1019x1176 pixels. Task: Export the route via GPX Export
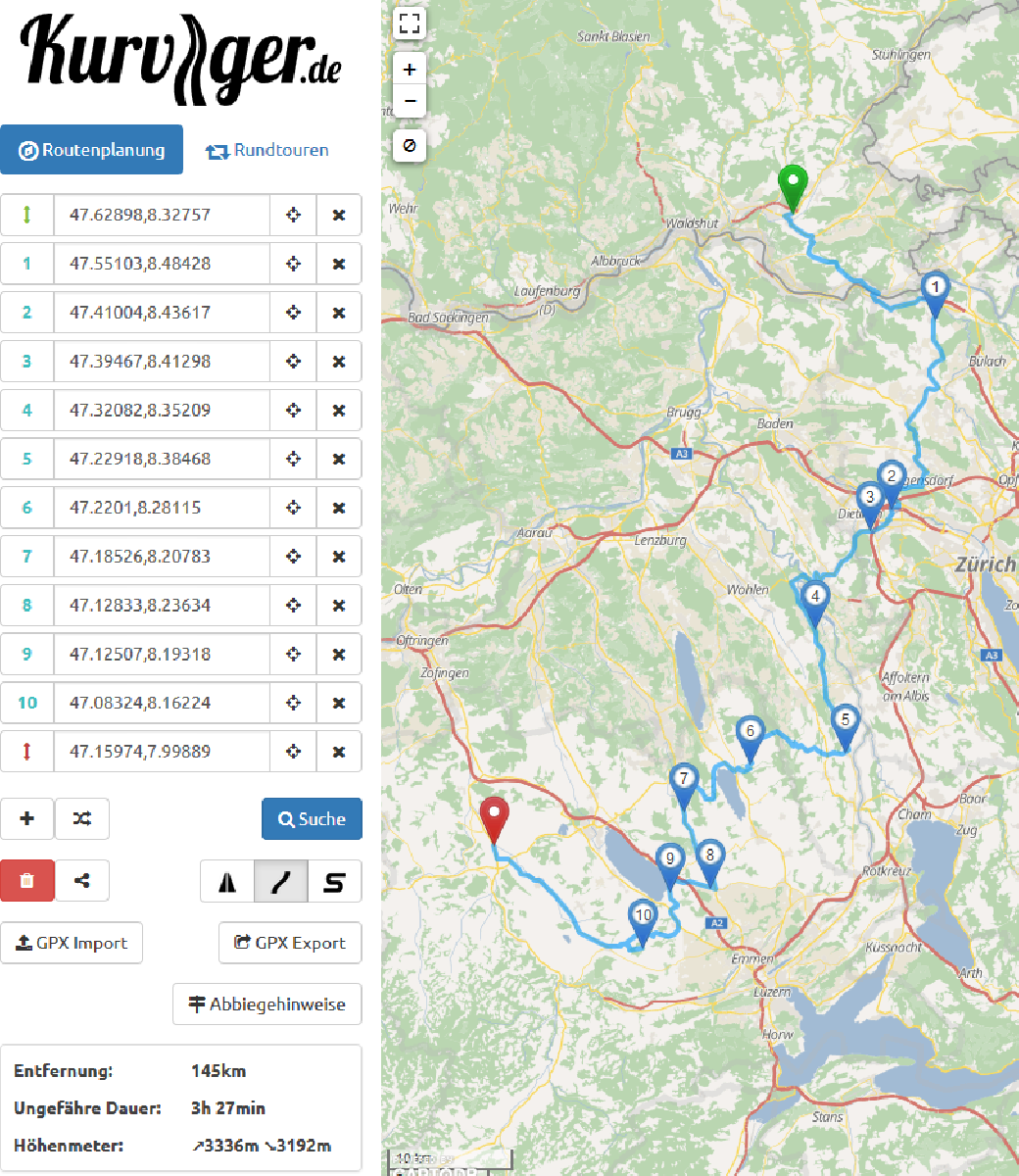click(290, 943)
